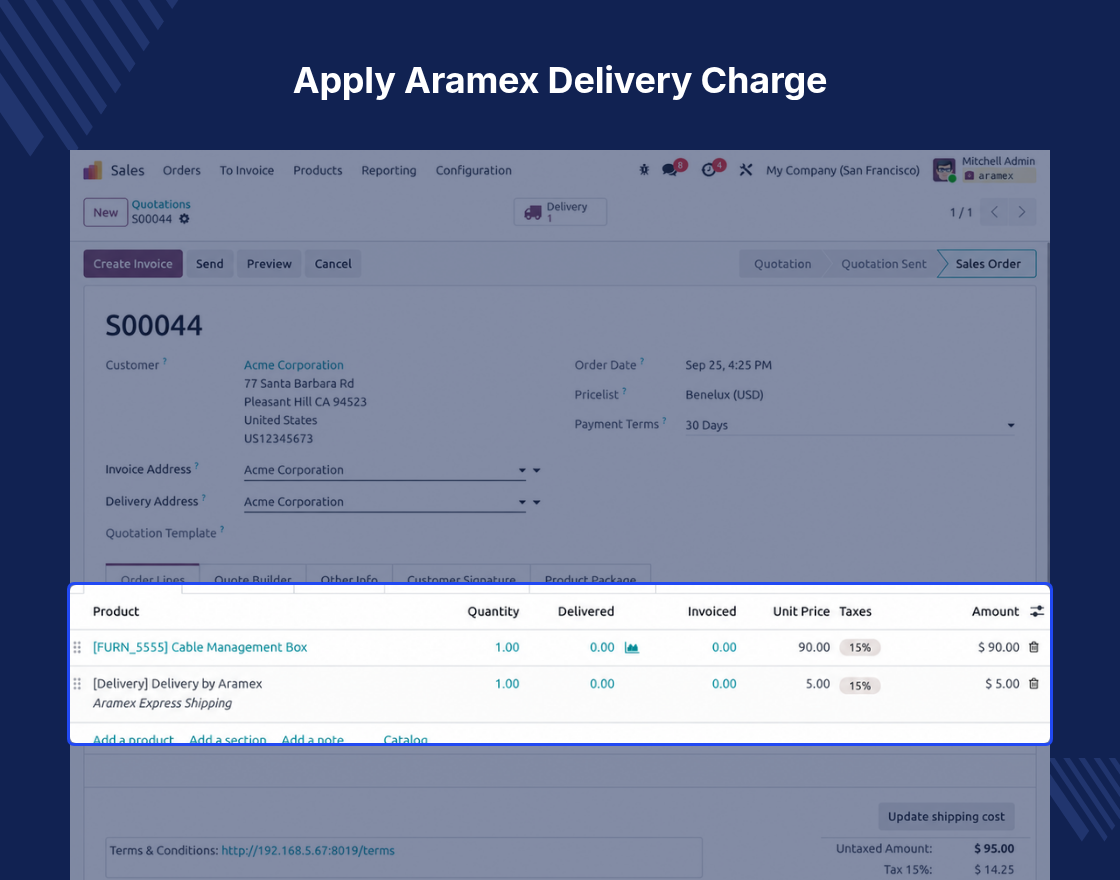This screenshot has width=1120, height=880.
Task: Go to the next record arrow
Action: coord(1022,212)
